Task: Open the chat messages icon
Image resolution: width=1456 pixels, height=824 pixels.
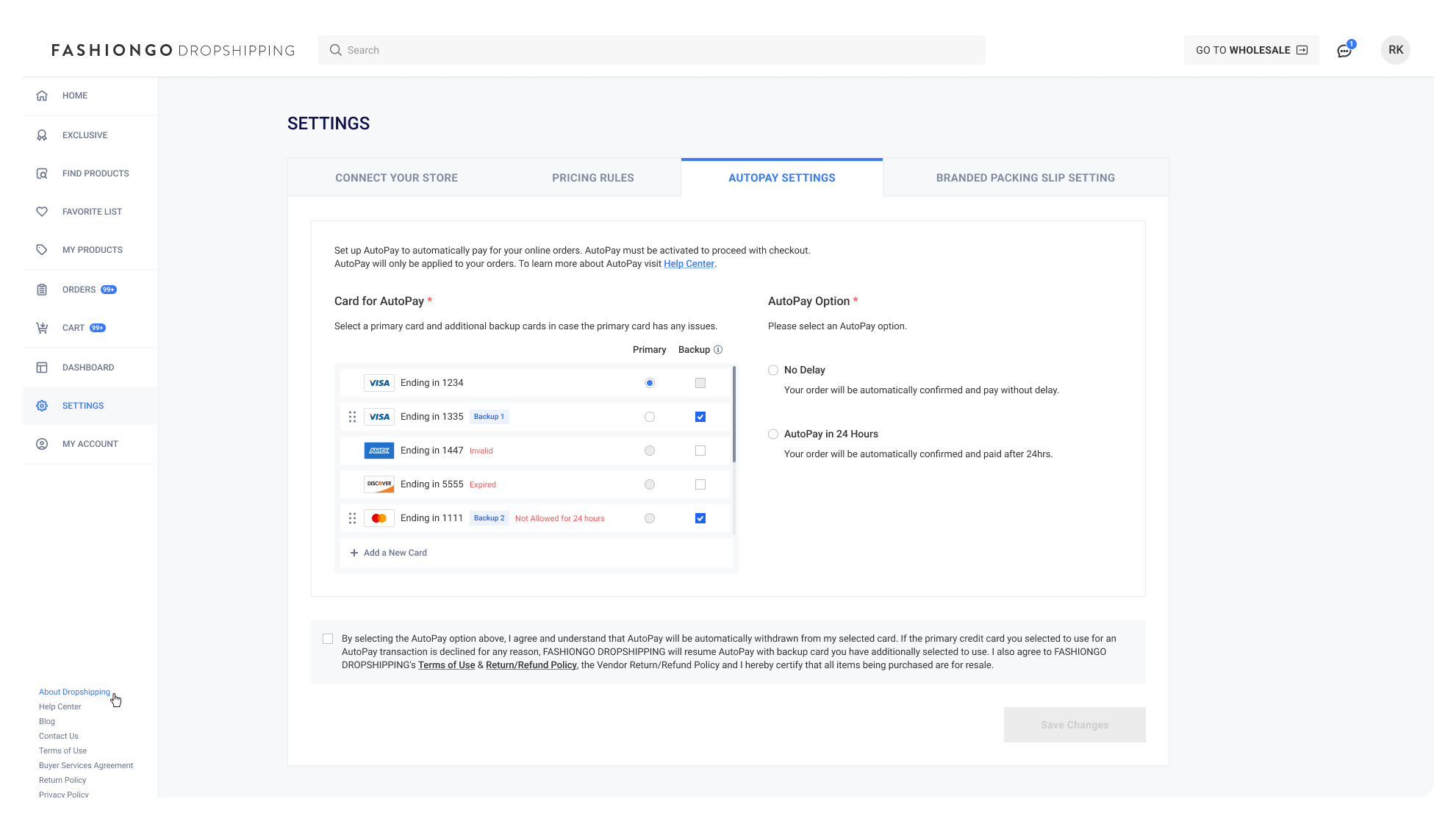Action: pos(1344,51)
